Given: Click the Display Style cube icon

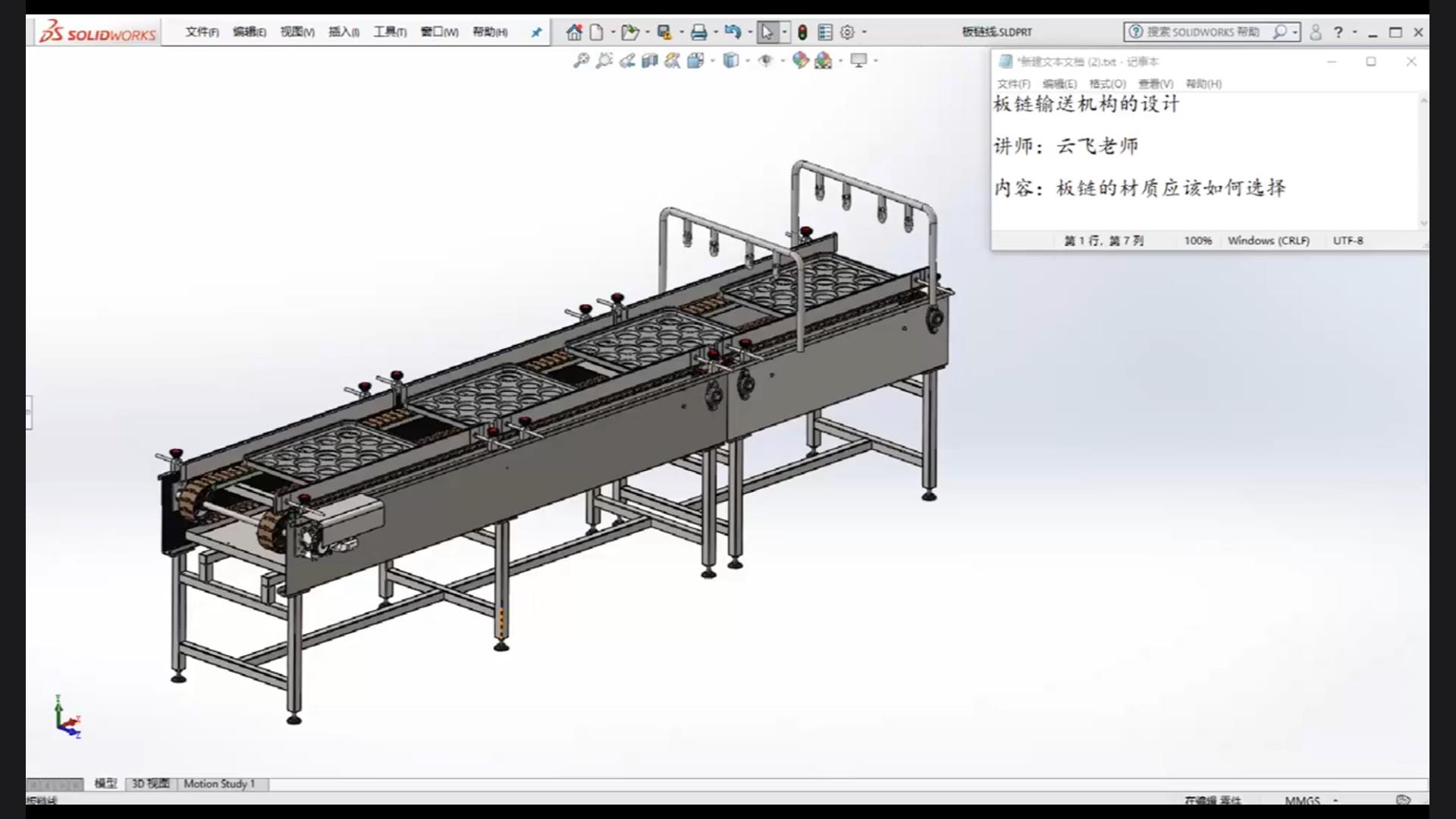Looking at the screenshot, I should tap(730, 61).
